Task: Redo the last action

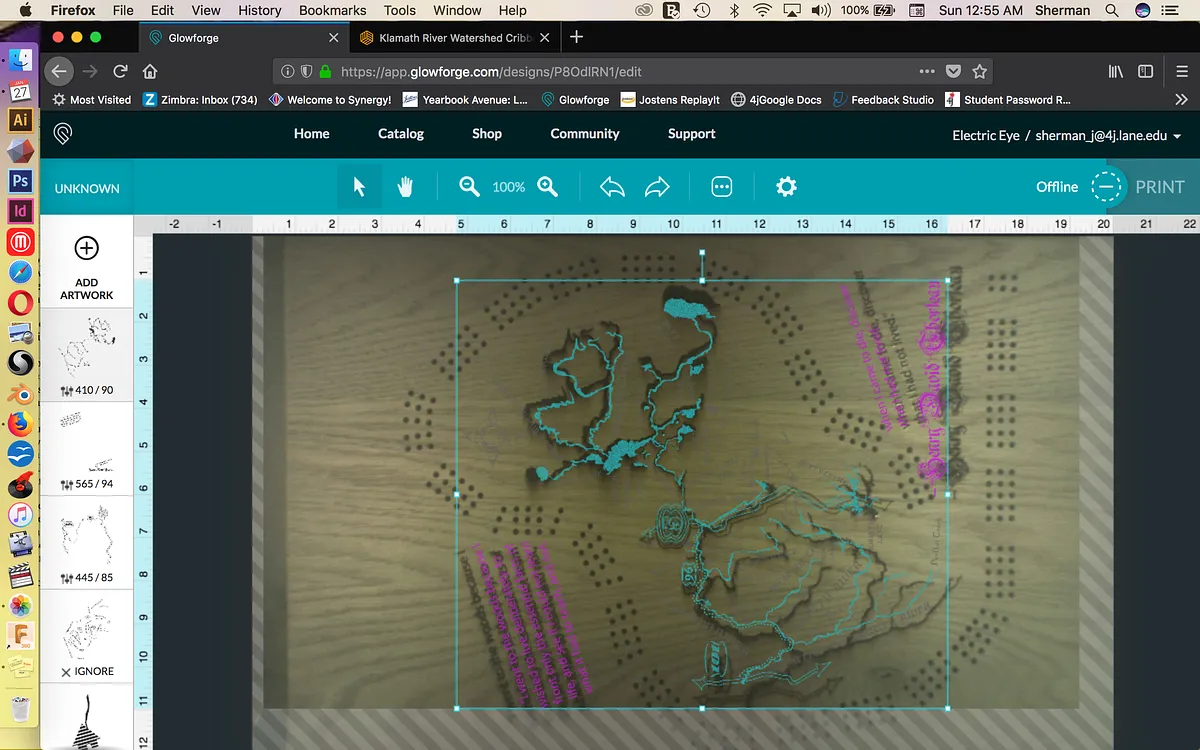Action: [x=657, y=187]
